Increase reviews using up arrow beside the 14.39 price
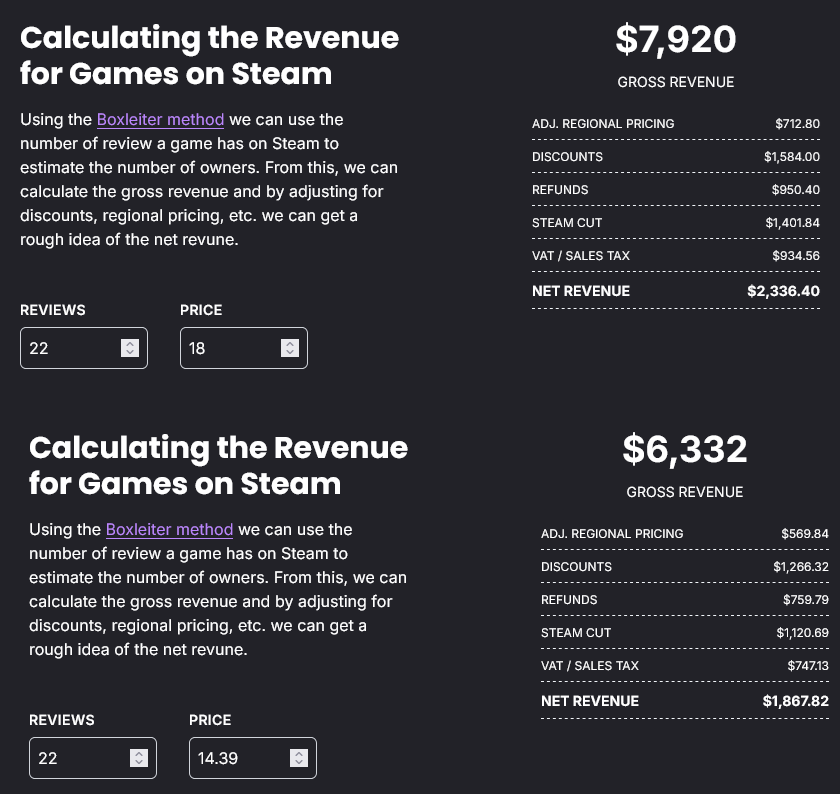 (x=139, y=754)
